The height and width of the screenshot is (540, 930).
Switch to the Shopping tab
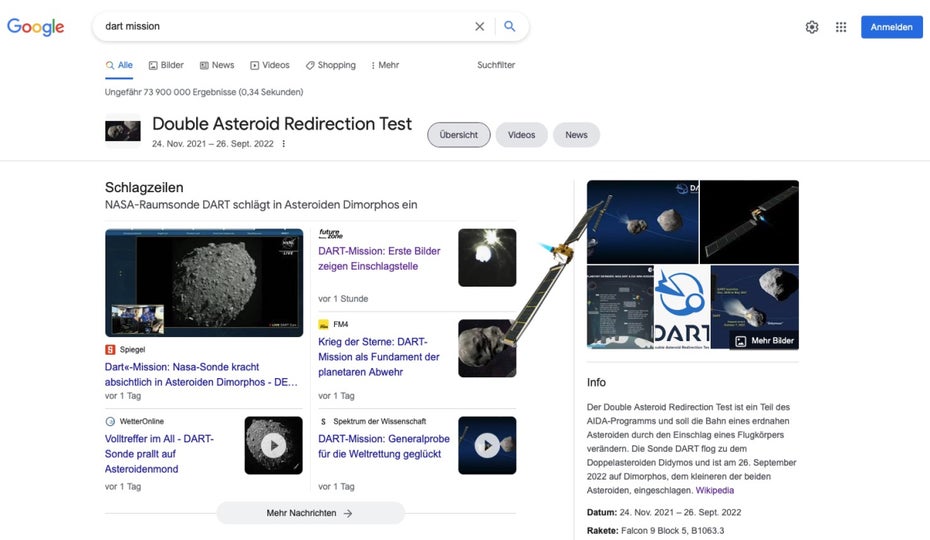pos(331,65)
